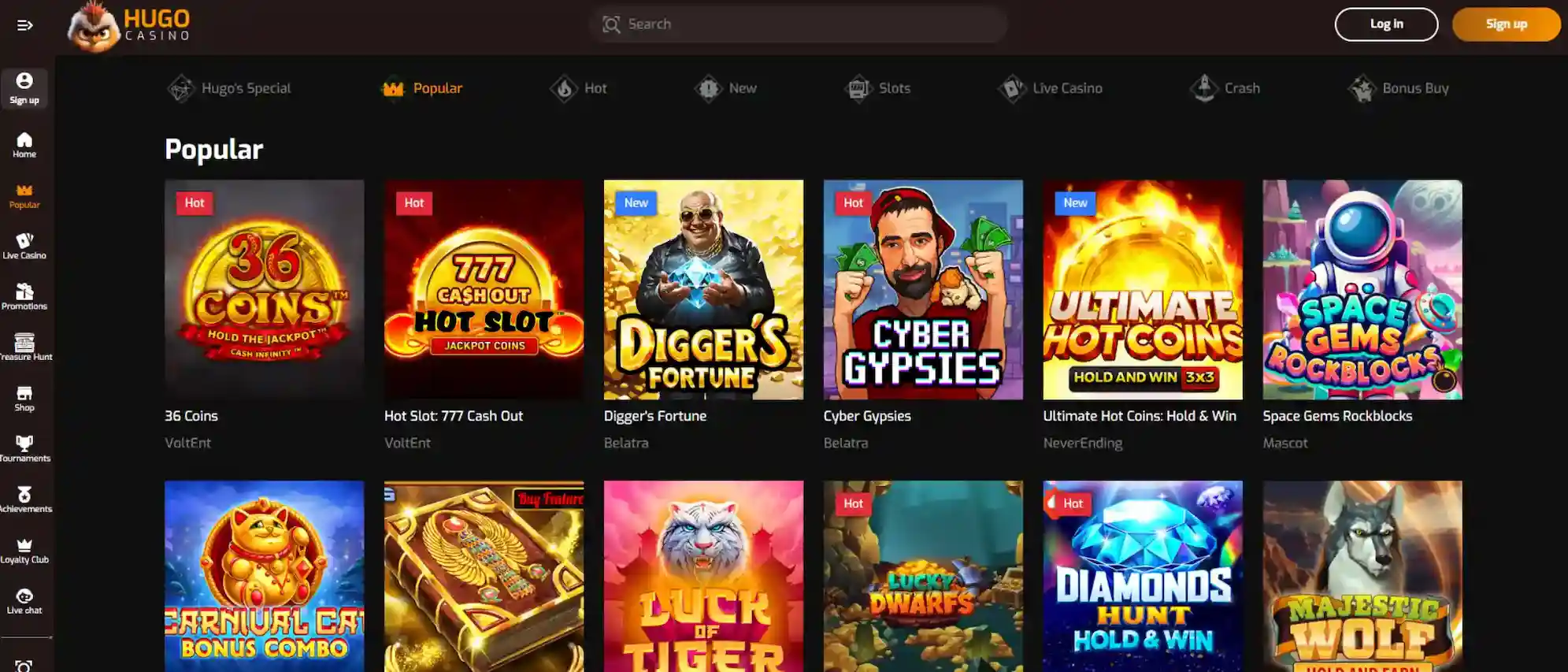Screen dimensions: 1568x672
Task: Click the New badge on Digger's Fortune
Action: click(x=636, y=203)
